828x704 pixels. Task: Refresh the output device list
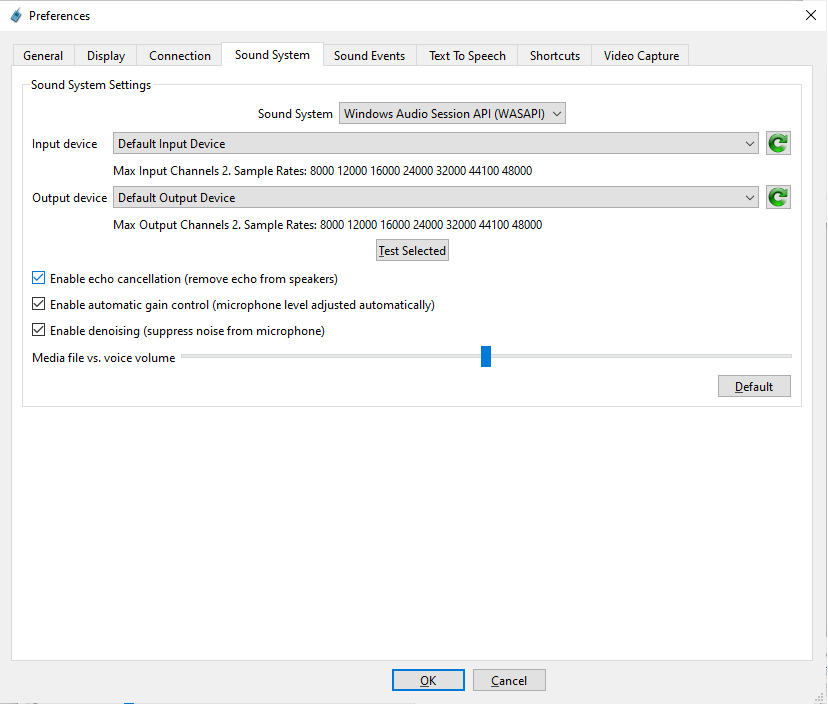click(x=778, y=198)
